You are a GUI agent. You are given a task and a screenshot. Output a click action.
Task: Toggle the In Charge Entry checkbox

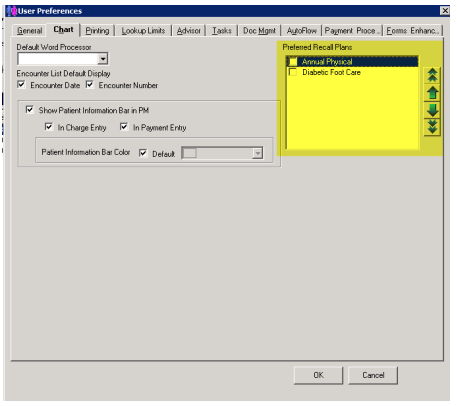coord(49,127)
